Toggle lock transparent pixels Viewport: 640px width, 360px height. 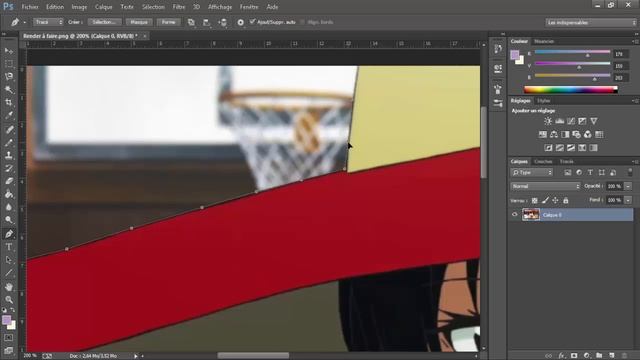click(x=535, y=200)
